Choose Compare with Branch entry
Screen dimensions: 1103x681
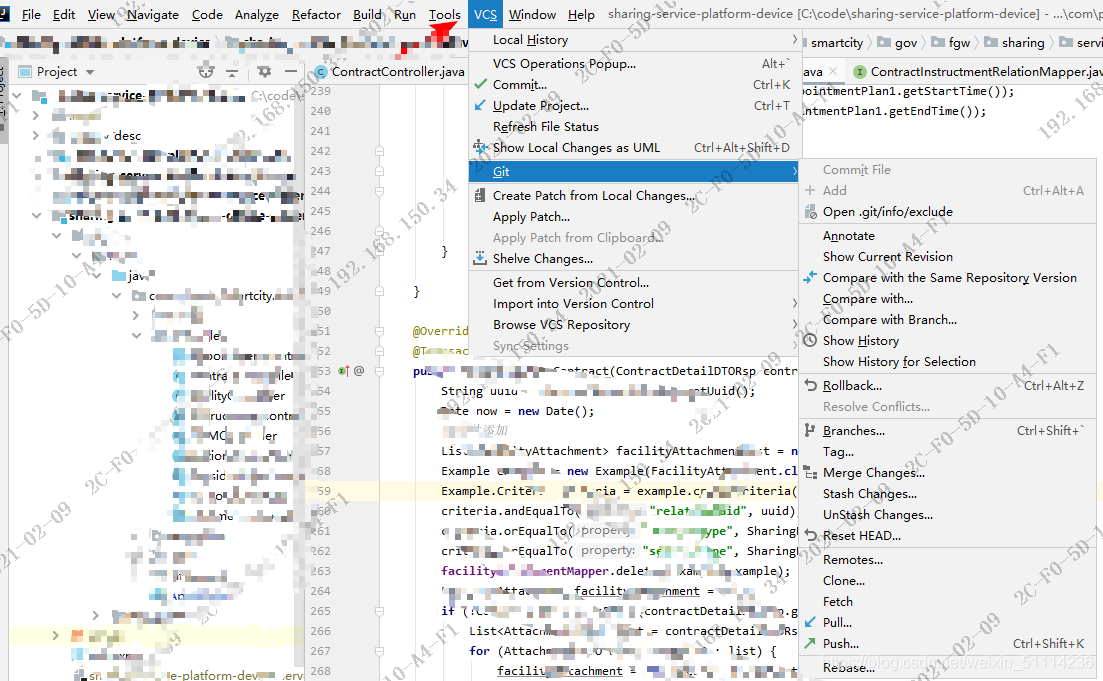pos(950,320)
